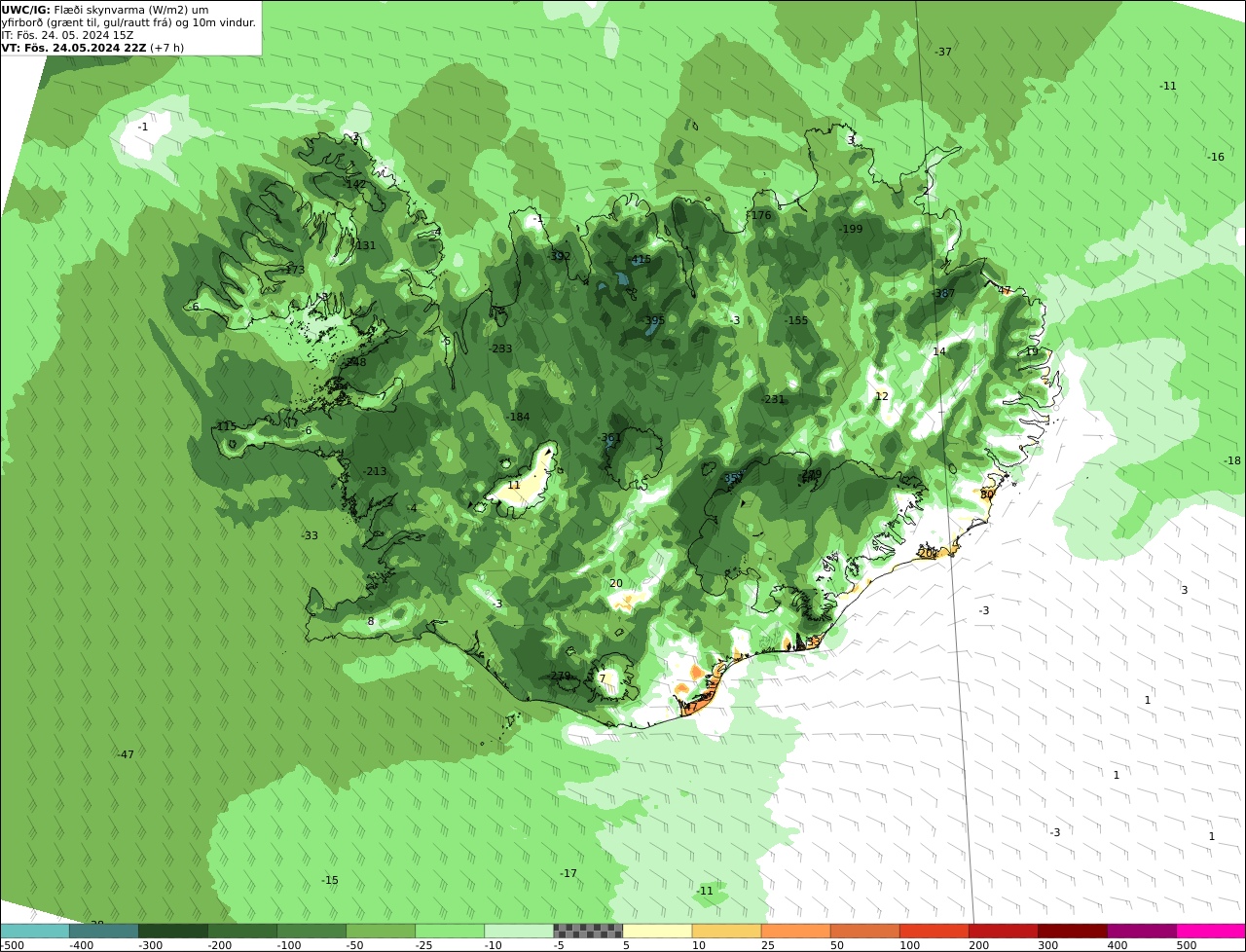Click the darkest green -300 to -200 legend swatch
The width and height of the screenshot is (1246, 952).
tap(173, 931)
